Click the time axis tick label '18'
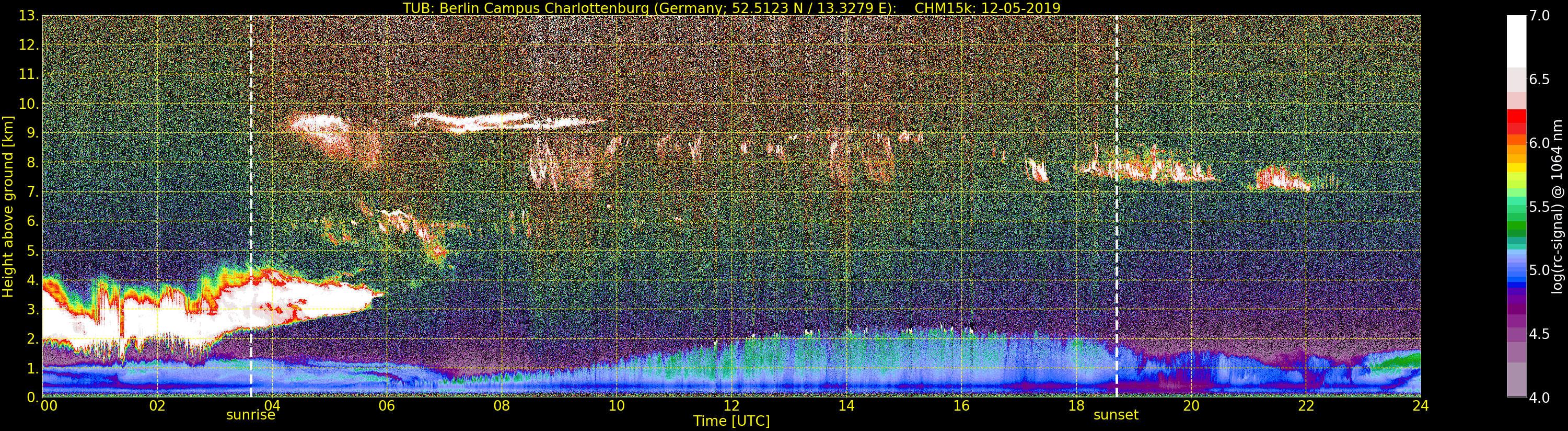Viewport: 1568px width, 431px height. tap(1076, 405)
